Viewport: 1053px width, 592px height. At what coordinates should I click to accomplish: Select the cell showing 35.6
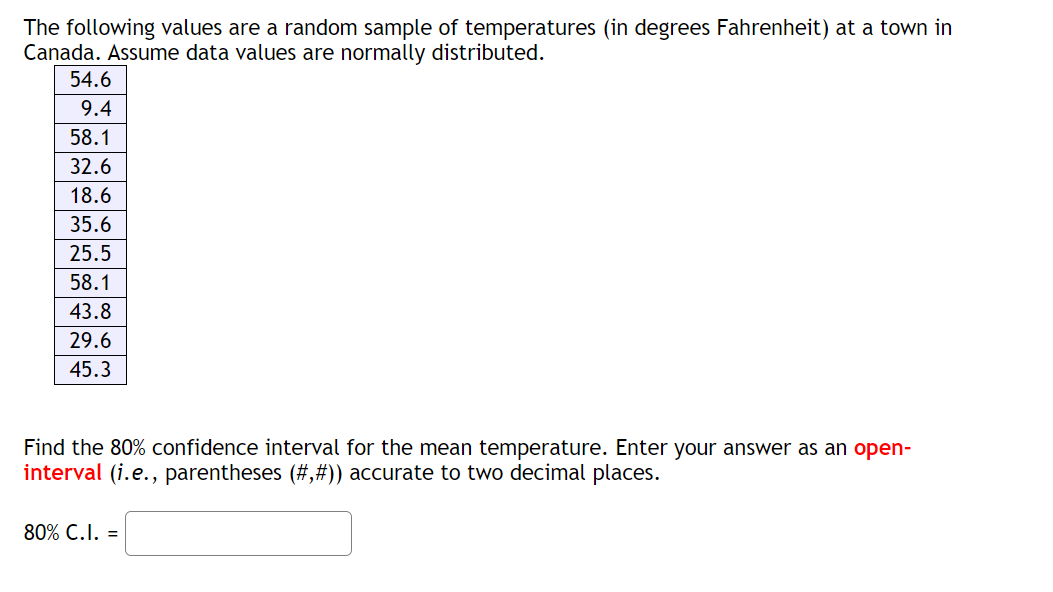(x=89, y=225)
